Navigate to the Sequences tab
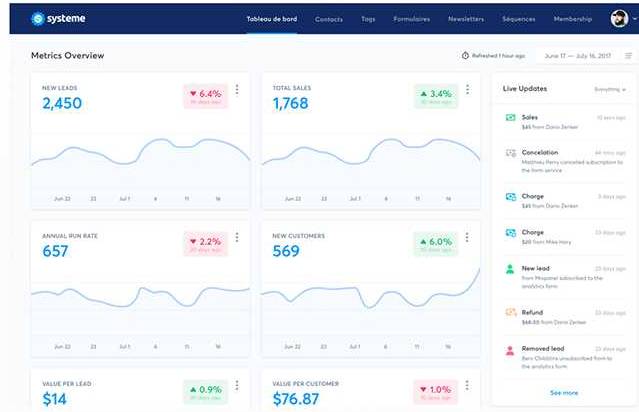The height and width of the screenshot is (412, 639). [x=518, y=19]
